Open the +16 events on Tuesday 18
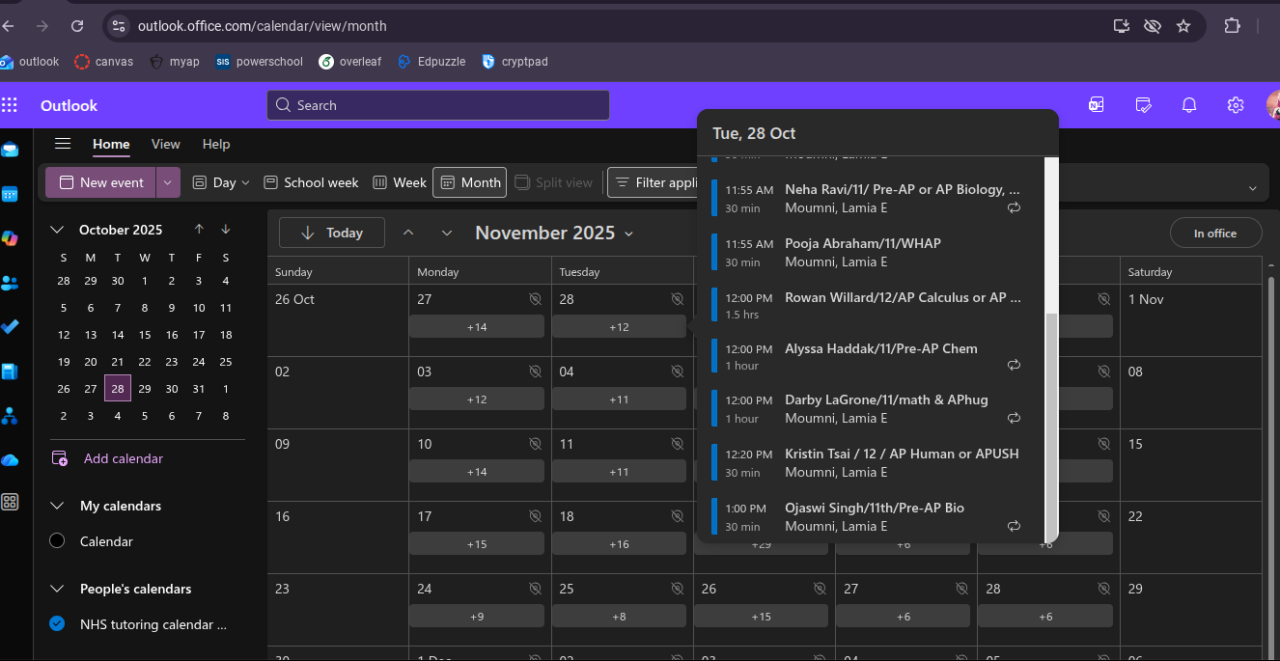 [x=619, y=544]
